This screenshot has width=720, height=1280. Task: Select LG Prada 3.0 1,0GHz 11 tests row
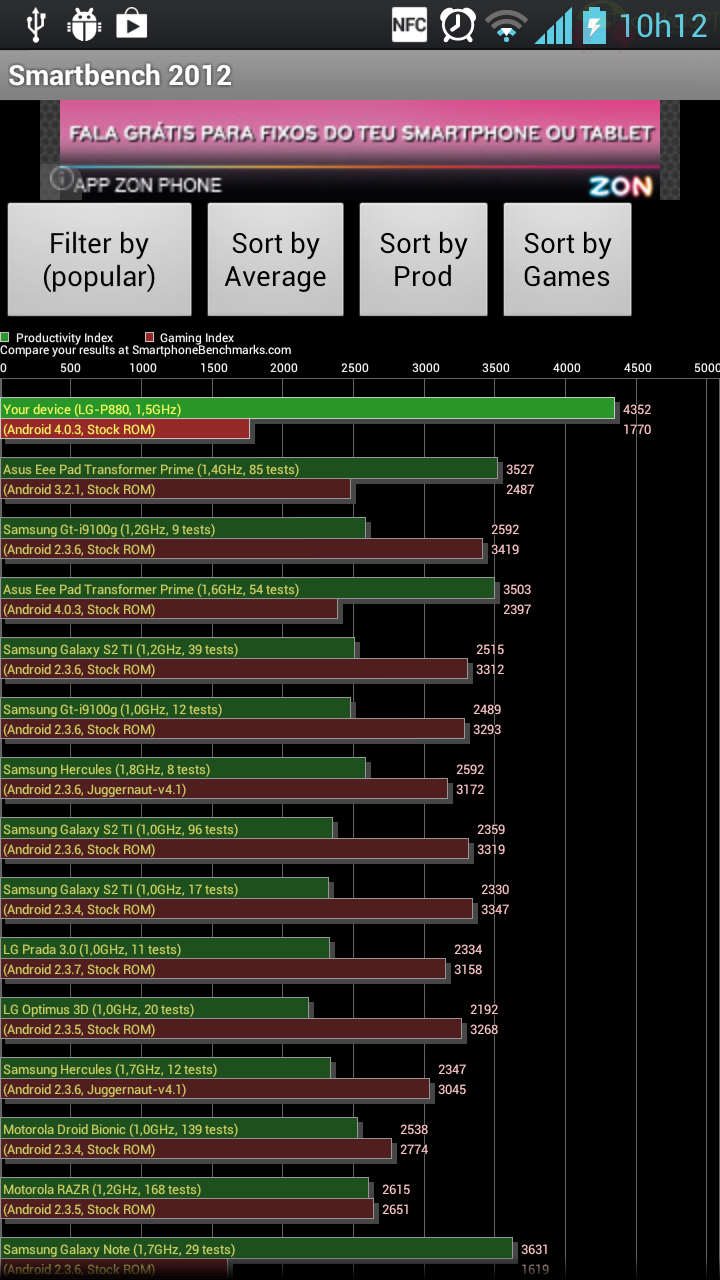coord(165,949)
